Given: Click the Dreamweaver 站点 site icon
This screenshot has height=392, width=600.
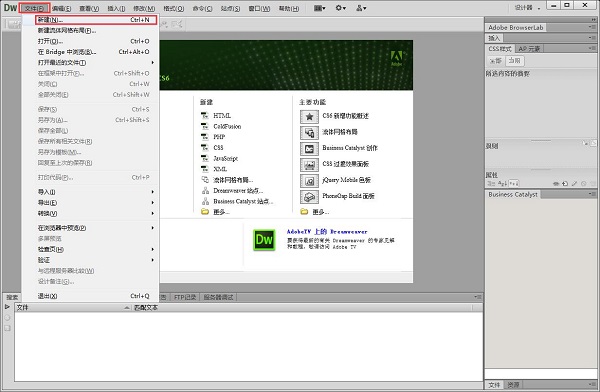Looking at the screenshot, I should (x=205, y=190).
